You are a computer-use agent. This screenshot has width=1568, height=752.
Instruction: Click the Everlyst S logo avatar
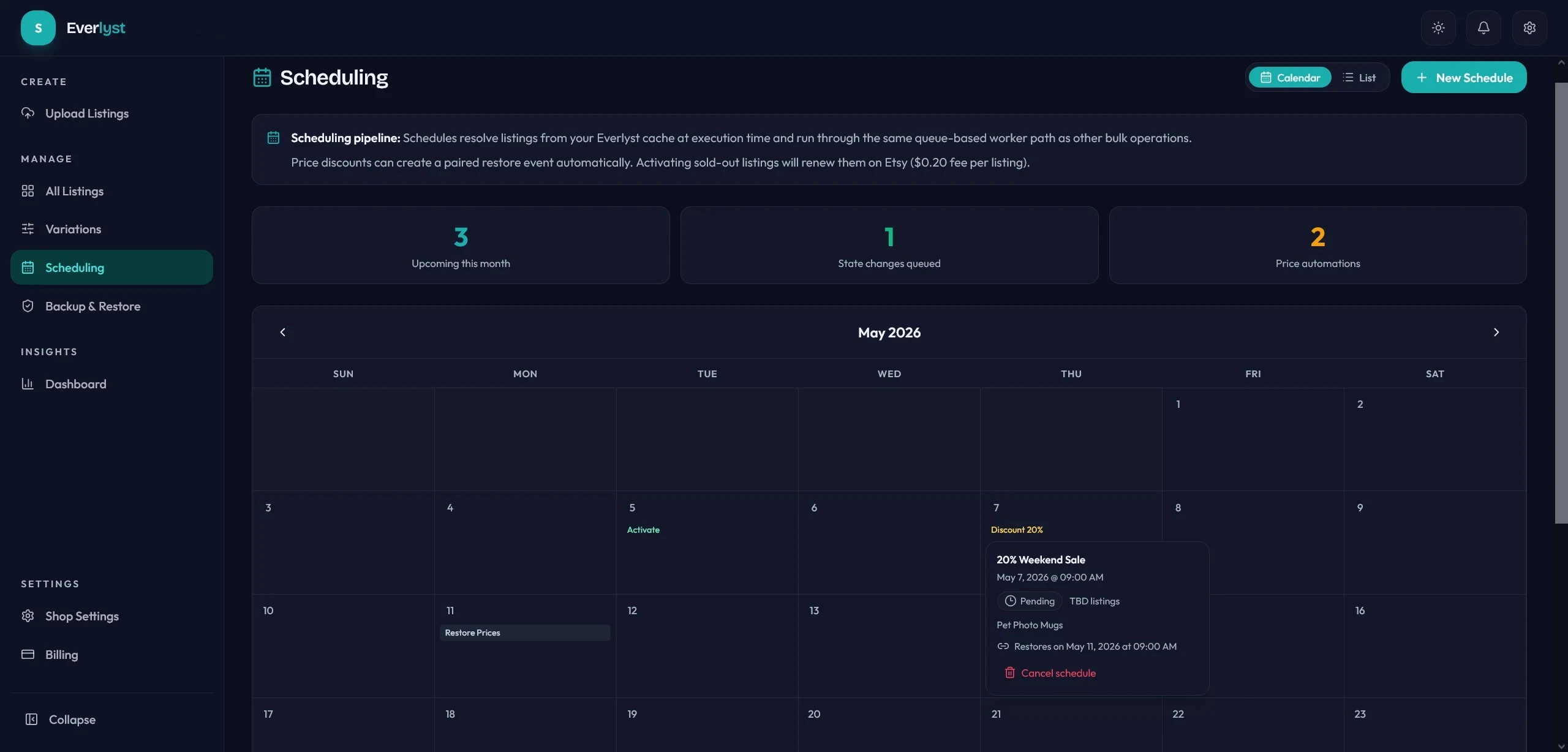tap(38, 28)
